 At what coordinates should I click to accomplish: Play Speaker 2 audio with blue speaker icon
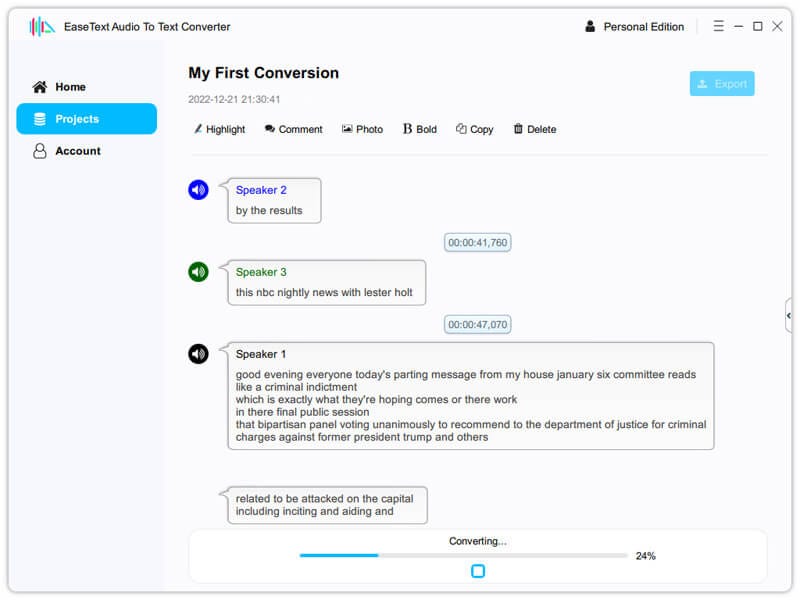198,190
